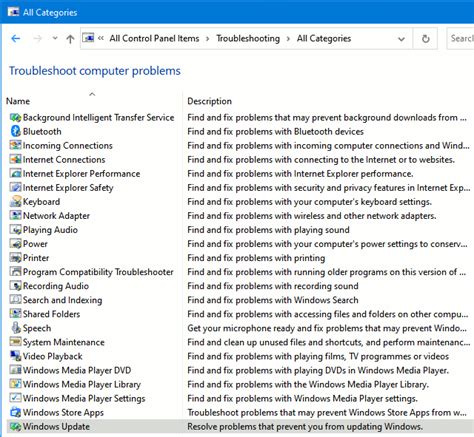Click the address bar Control Panel icon

click(88, 38)
